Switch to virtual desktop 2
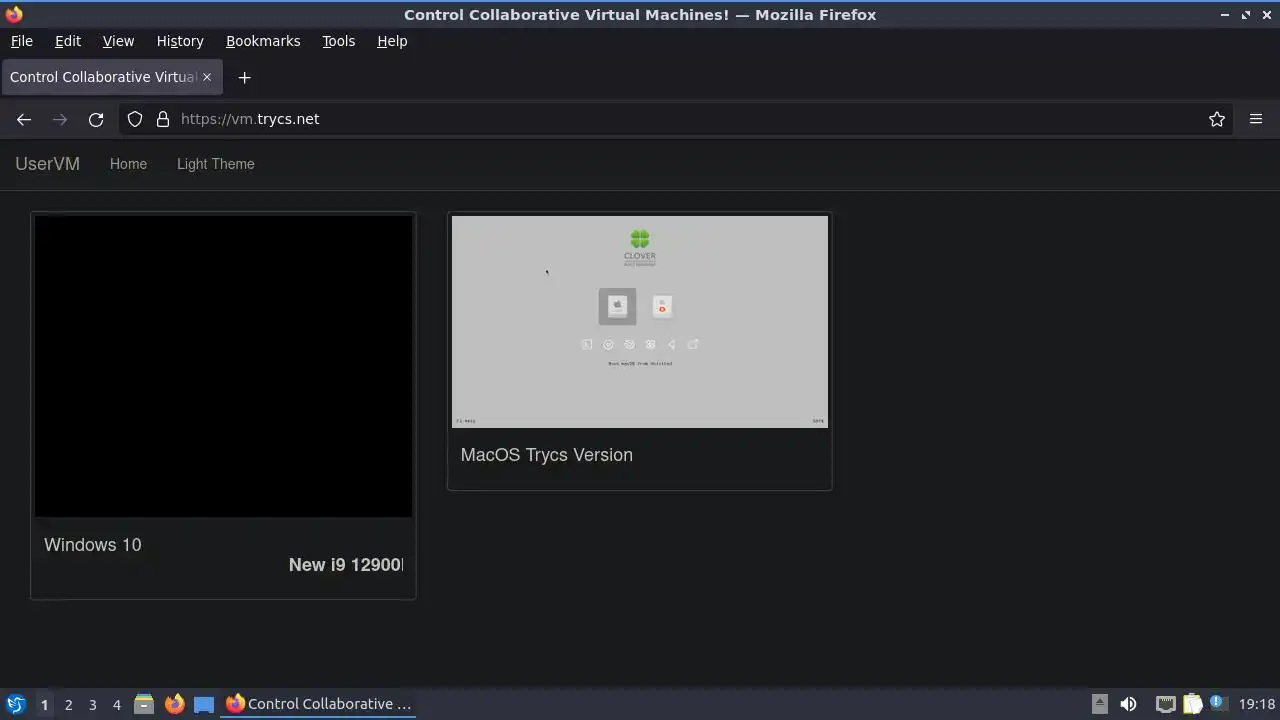This screenshot has height=720, width=1280. click(x=68, y=704)
